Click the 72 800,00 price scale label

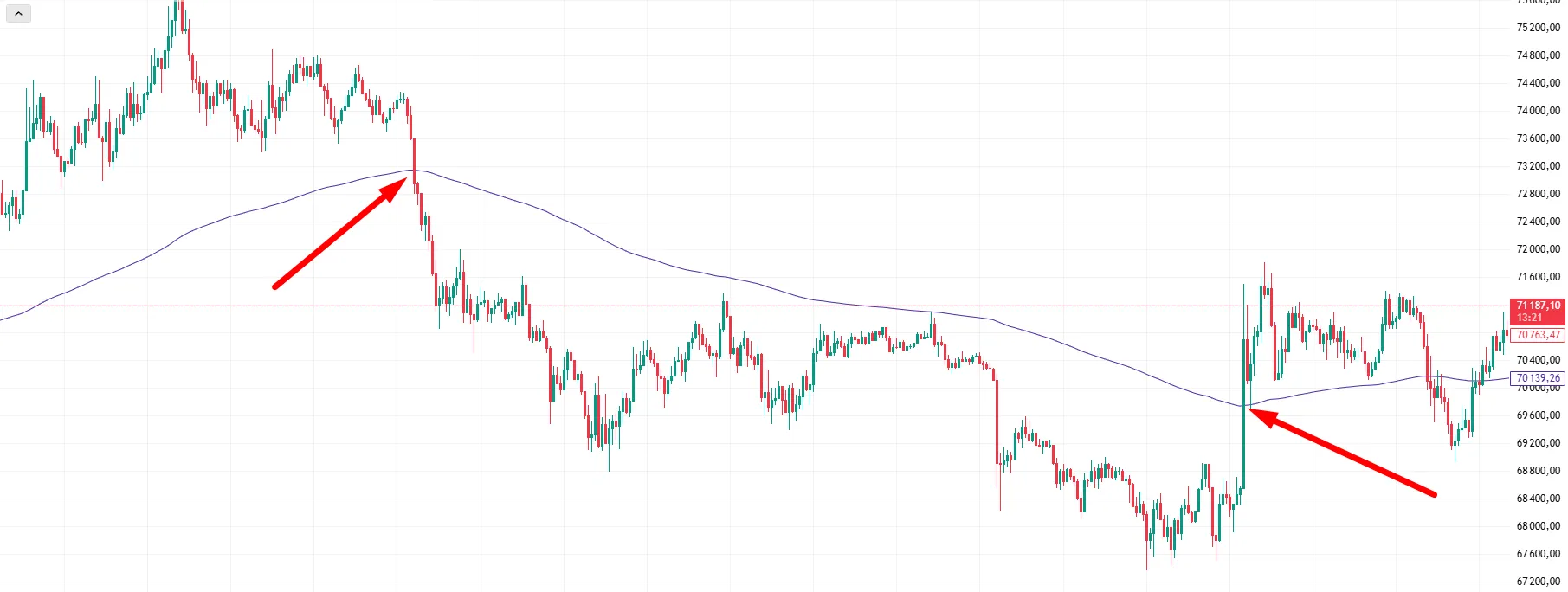click(x=1538, y=194)
